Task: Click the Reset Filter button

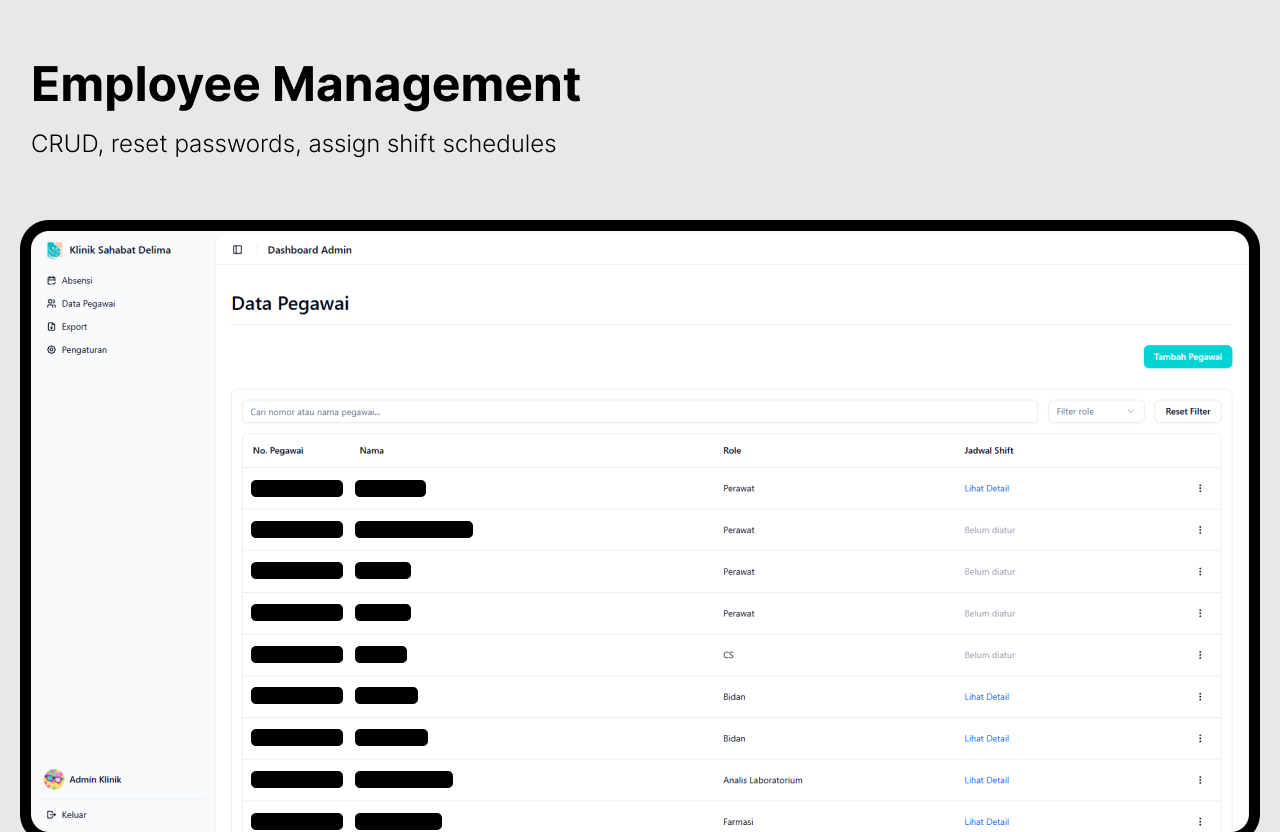Action: click(x=1187, y=411)
